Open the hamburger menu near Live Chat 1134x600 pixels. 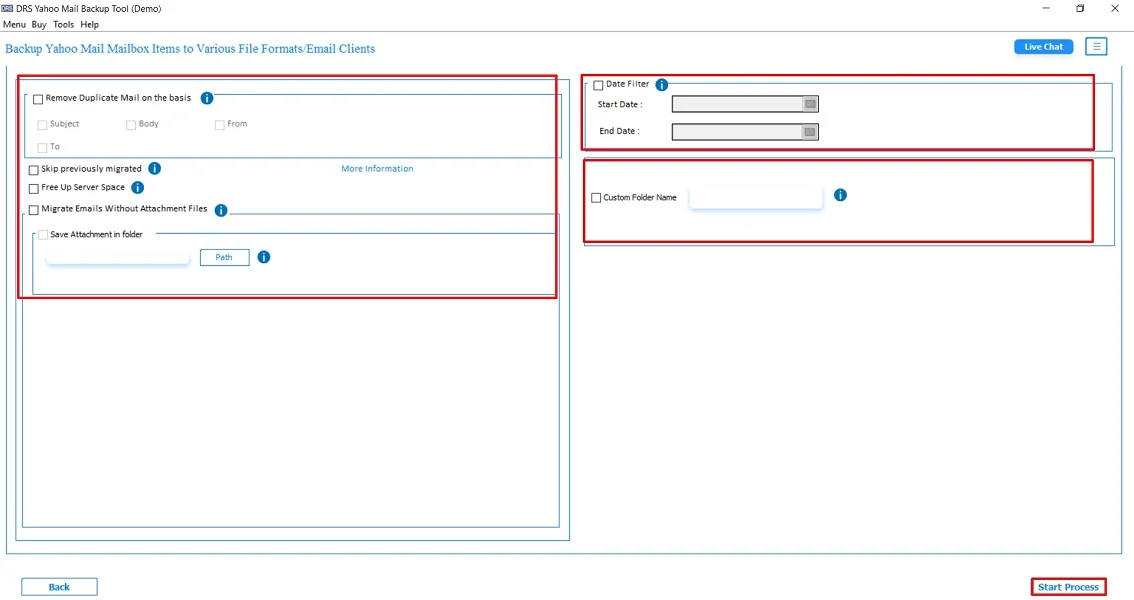(x=1097, y=46)
